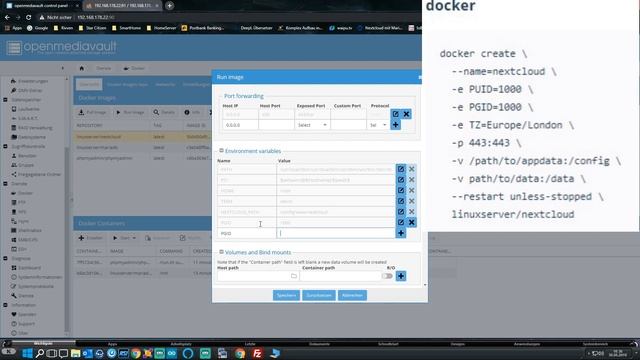
Task: Remove the TERM environment variable
Action: coord(411,201)
